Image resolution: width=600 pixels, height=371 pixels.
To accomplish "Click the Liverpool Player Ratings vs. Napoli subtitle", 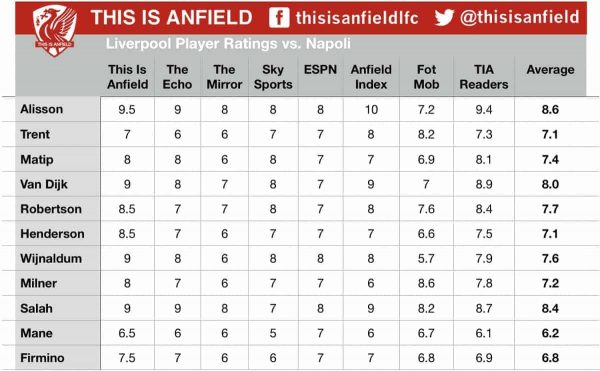I will [x=228, y=44].
